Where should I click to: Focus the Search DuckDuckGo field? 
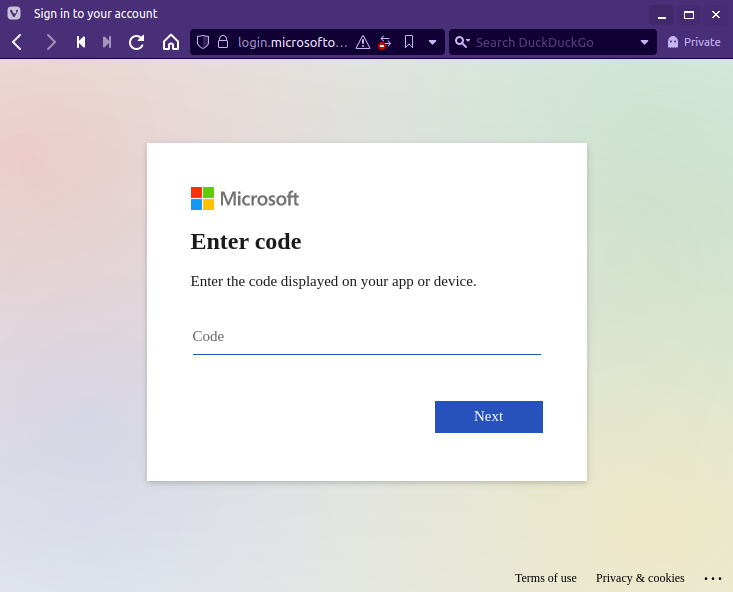pos(554,43)
